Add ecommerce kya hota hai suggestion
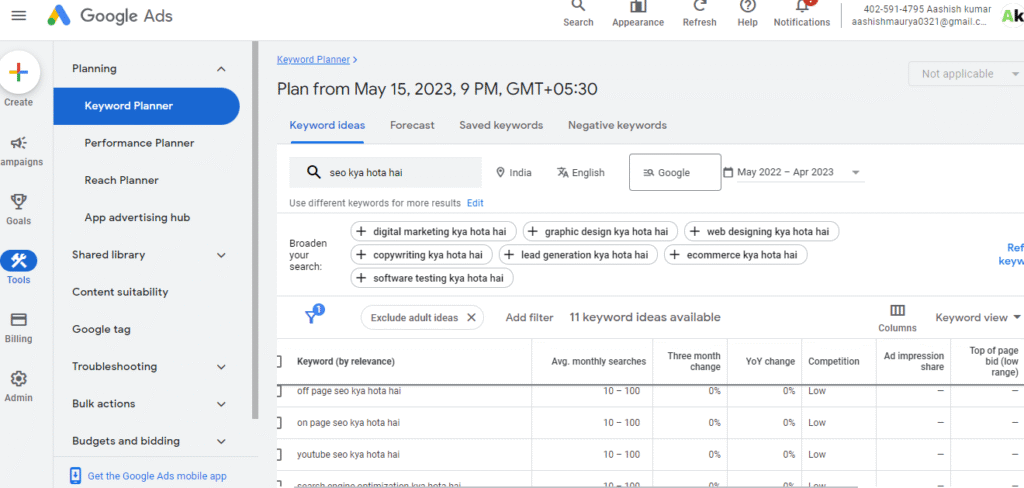 pyautogui.click(x=736, y=255)
